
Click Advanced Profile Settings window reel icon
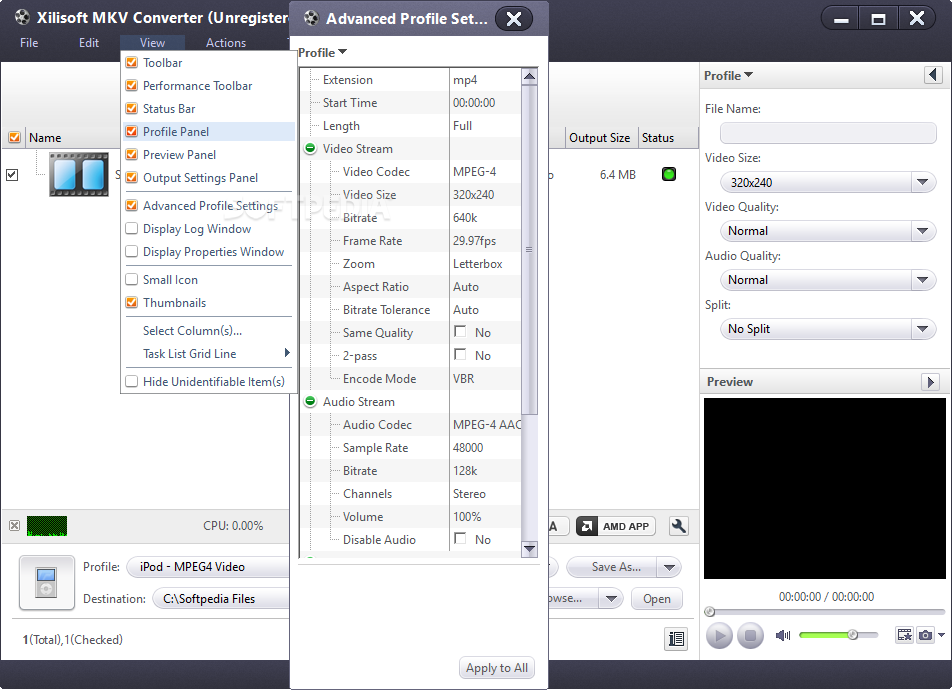pyautogui.click(x=311, y=18)
